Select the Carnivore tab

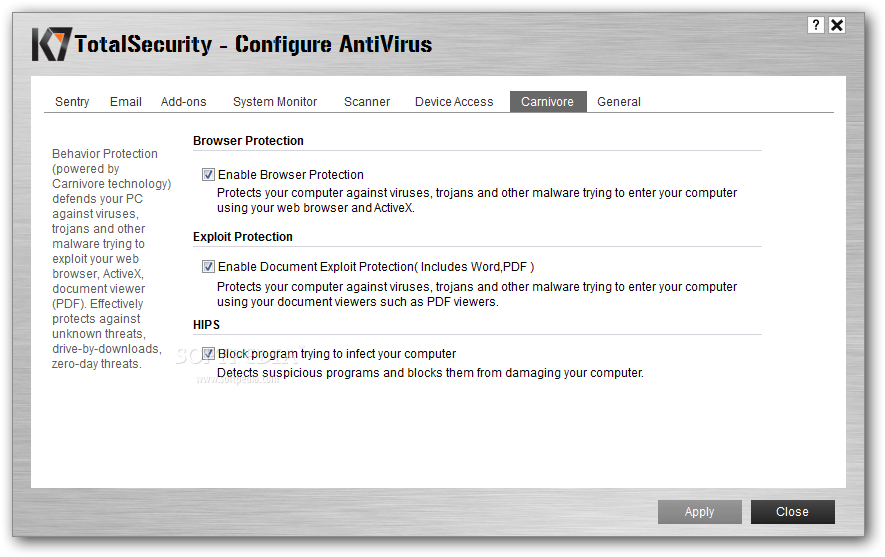coord(548,102)
